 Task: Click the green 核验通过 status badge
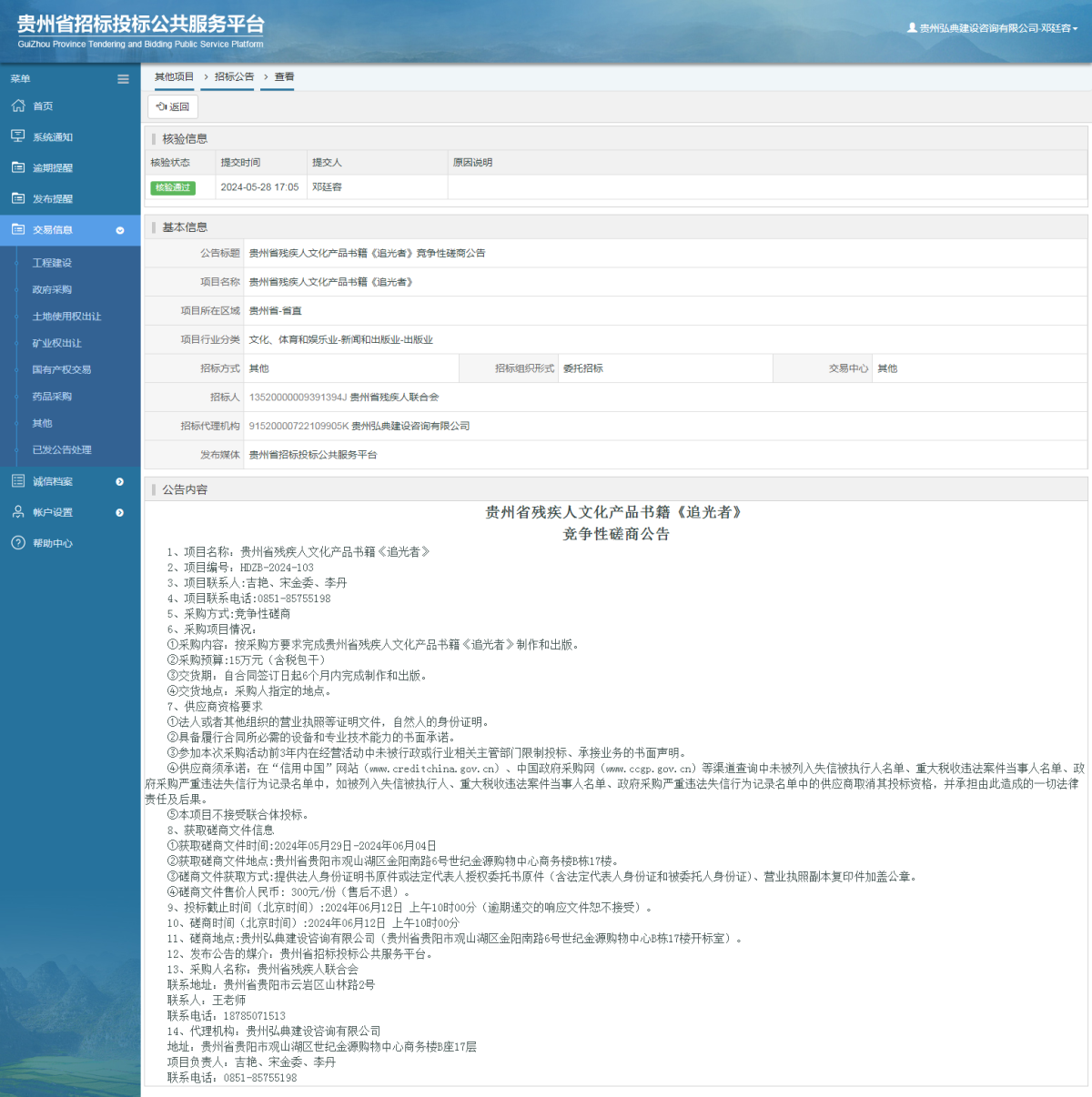coord(173,187)
